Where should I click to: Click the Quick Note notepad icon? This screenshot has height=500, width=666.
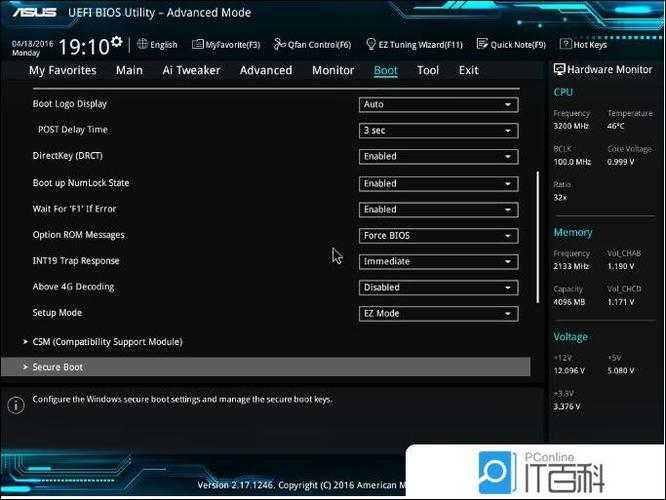click(x=482, y=44)
